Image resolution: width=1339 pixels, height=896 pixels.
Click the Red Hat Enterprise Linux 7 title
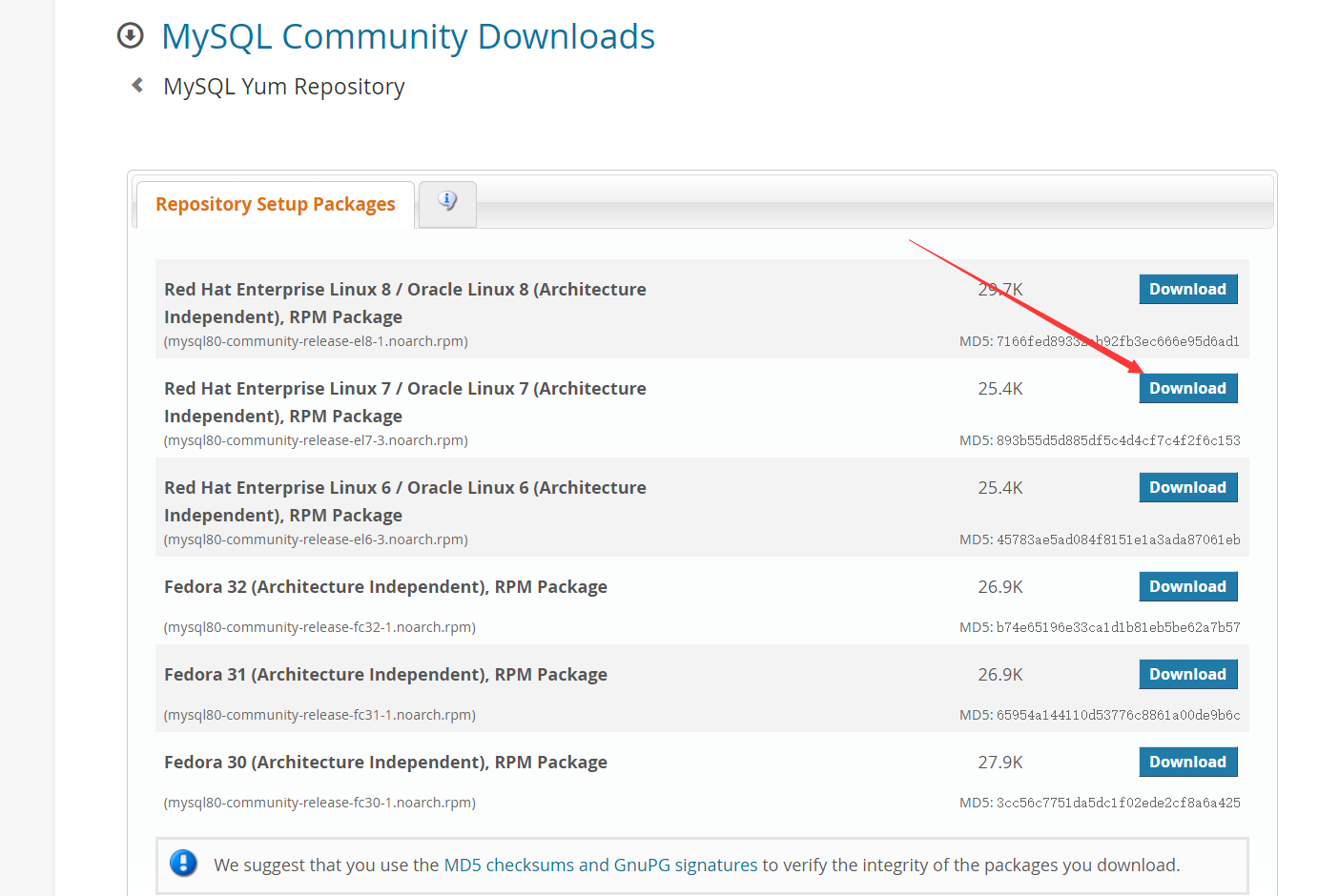click(405, 402)
